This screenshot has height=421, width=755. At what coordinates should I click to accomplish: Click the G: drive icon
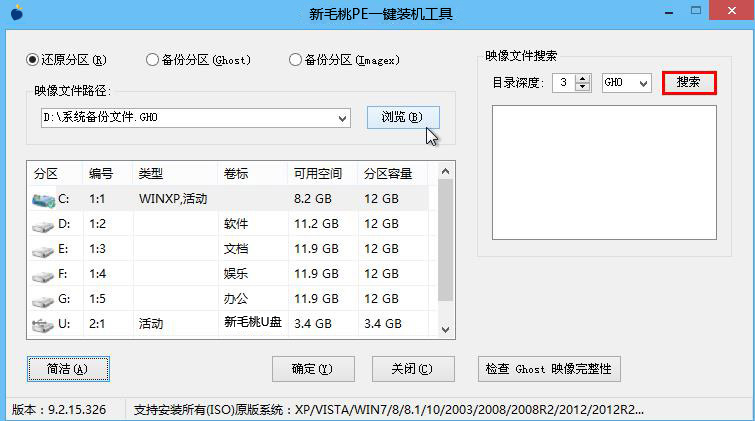point(43,301)
